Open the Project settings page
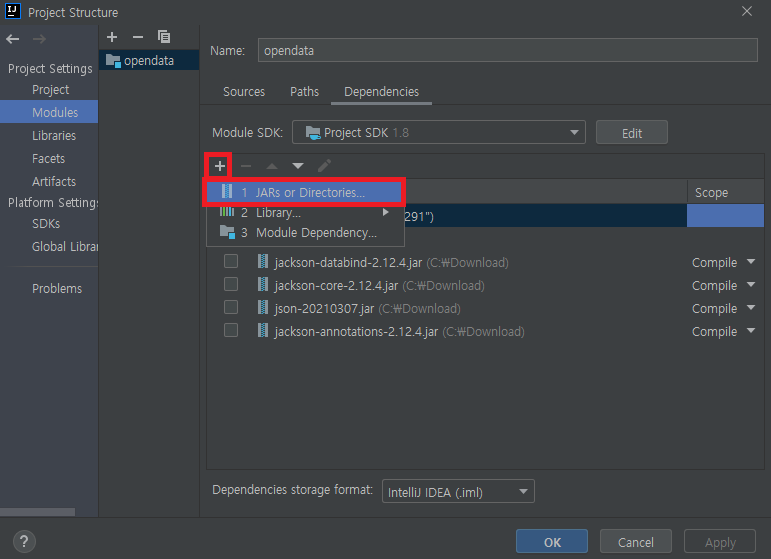Screen dimensions: 771x559 point(50,90)
